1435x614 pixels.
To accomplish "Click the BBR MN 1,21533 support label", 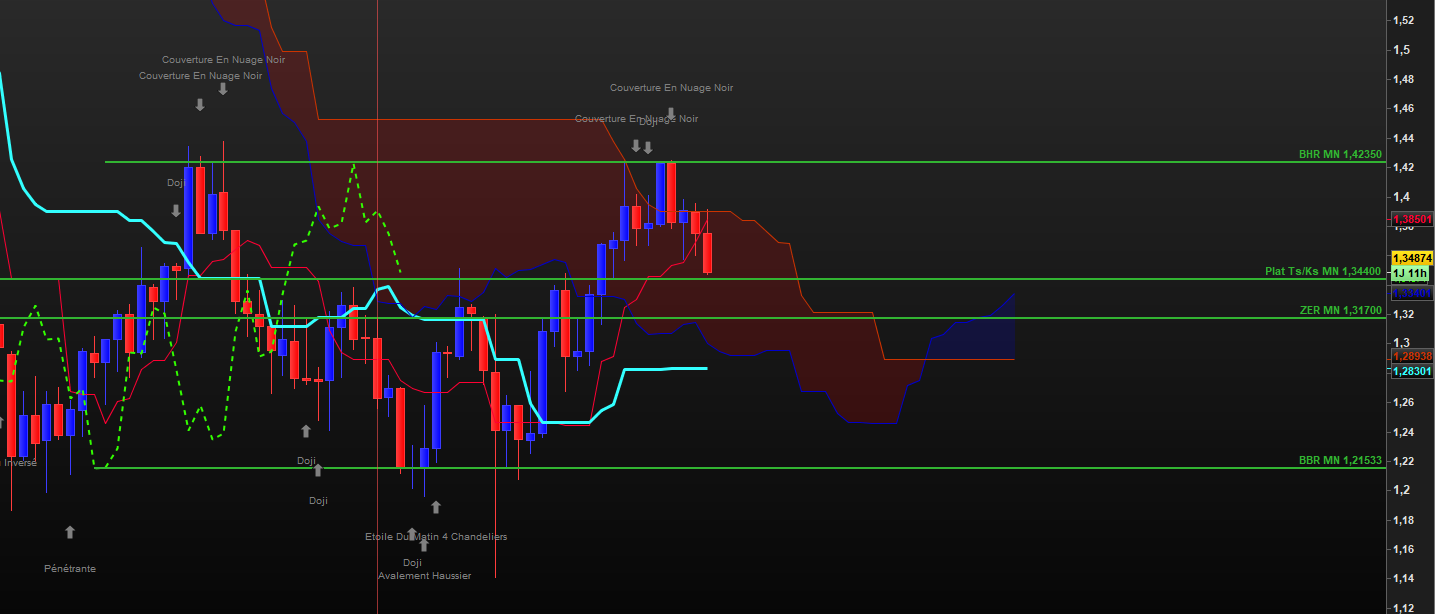I will pos(1340,461).
